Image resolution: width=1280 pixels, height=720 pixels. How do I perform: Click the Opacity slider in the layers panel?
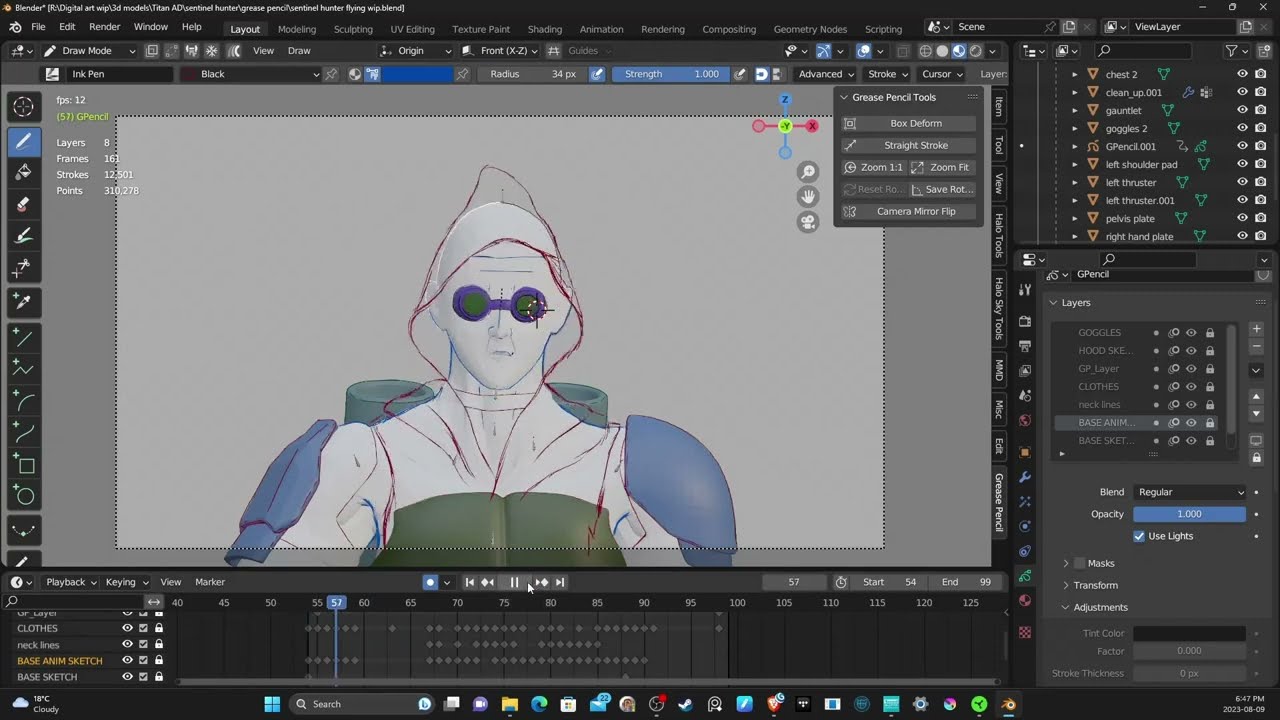(1188, 513)
